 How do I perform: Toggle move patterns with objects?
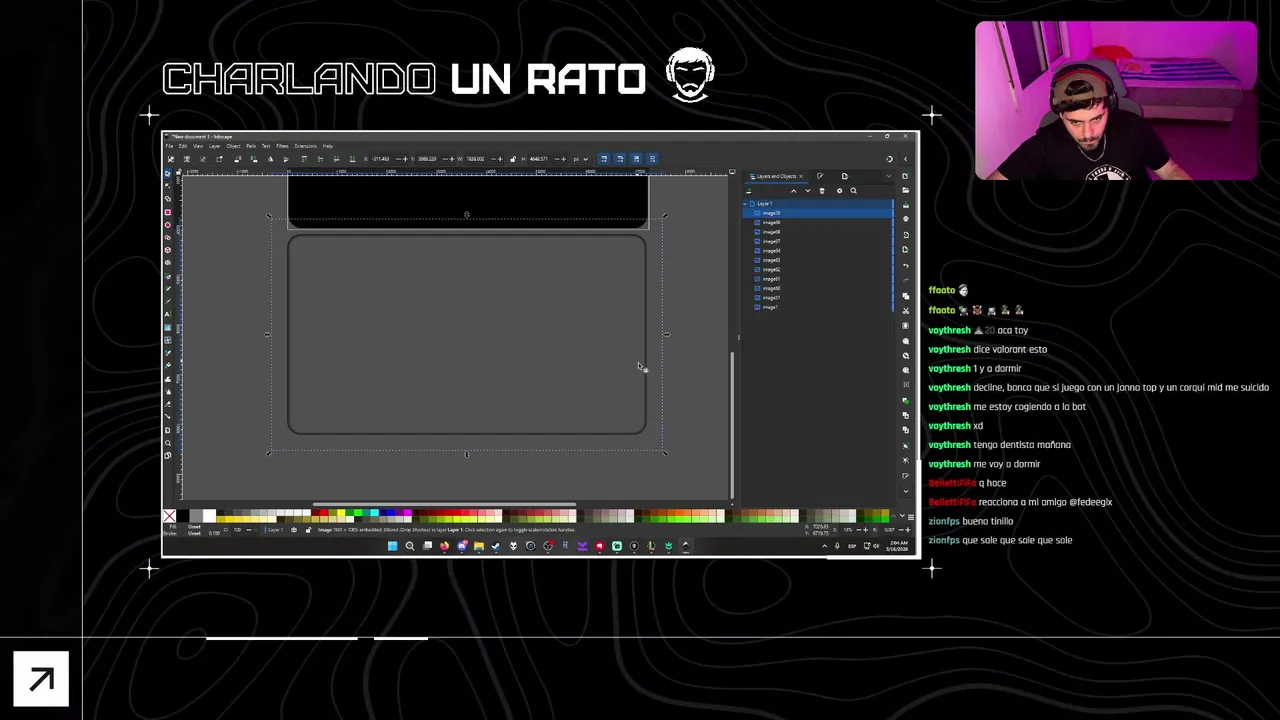pyautogui.click(x=652, y=159)
